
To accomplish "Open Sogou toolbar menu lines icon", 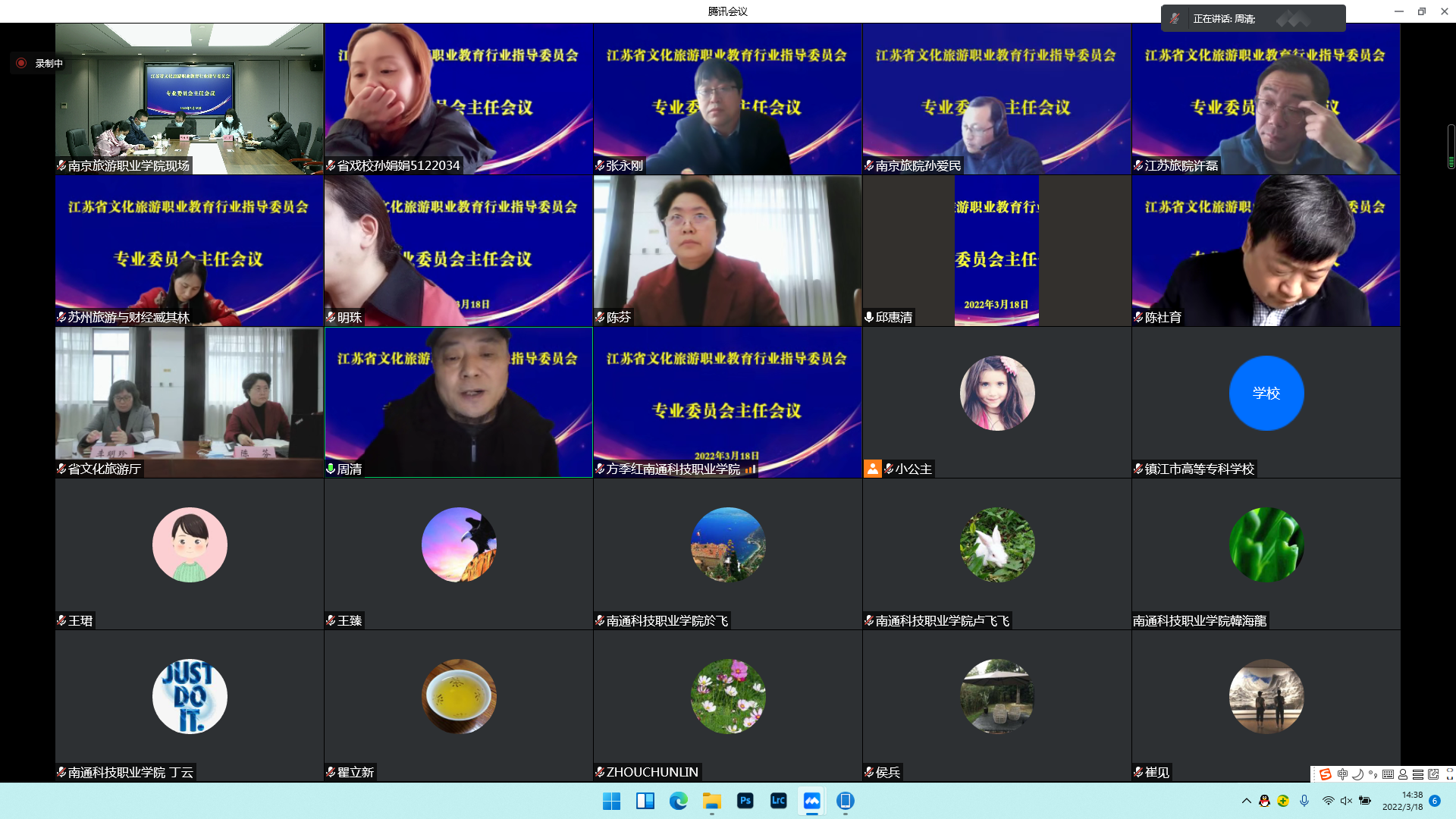I will [x=1417, y=774].
